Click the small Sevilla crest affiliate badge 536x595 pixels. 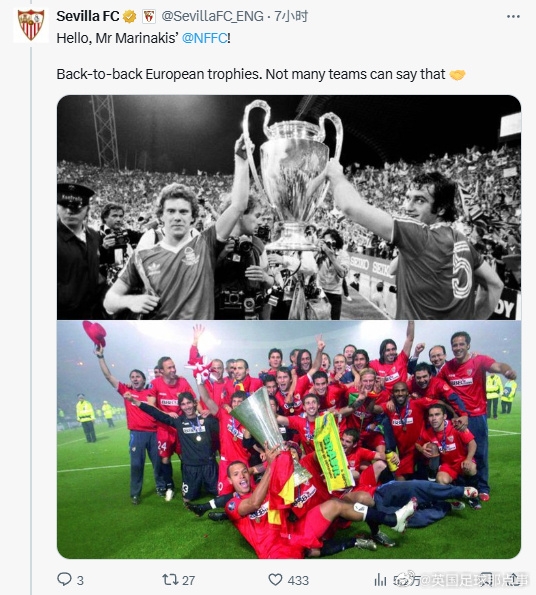click(149, 17)
